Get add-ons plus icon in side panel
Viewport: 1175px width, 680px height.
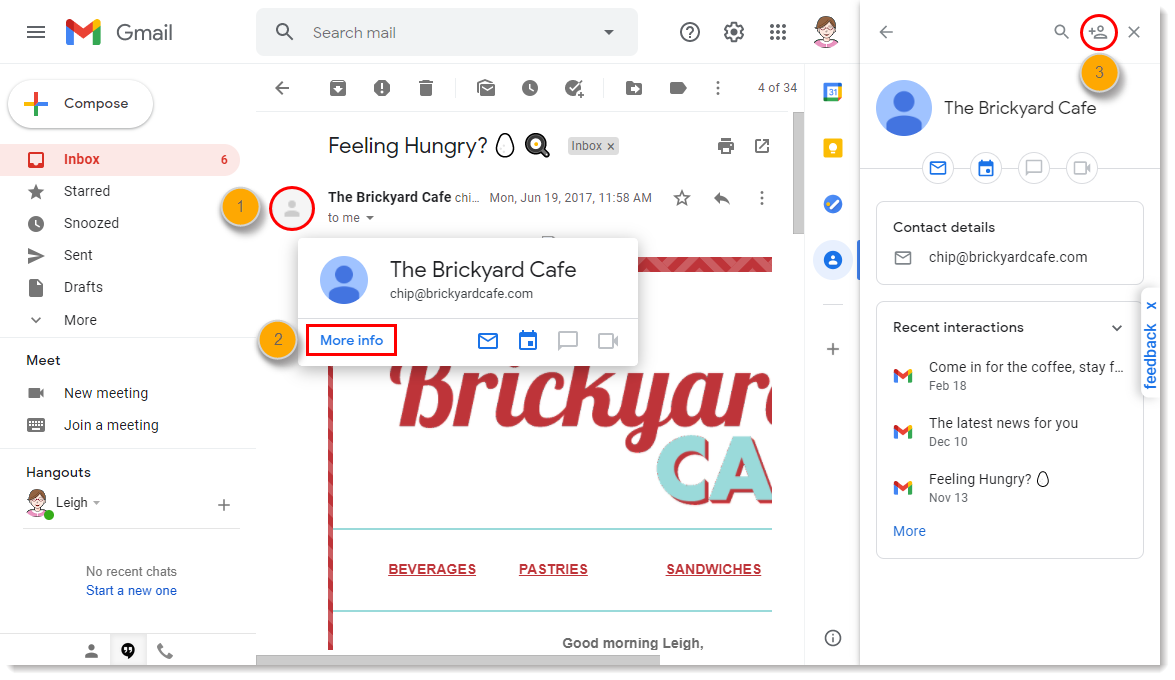tap(833, 349)
